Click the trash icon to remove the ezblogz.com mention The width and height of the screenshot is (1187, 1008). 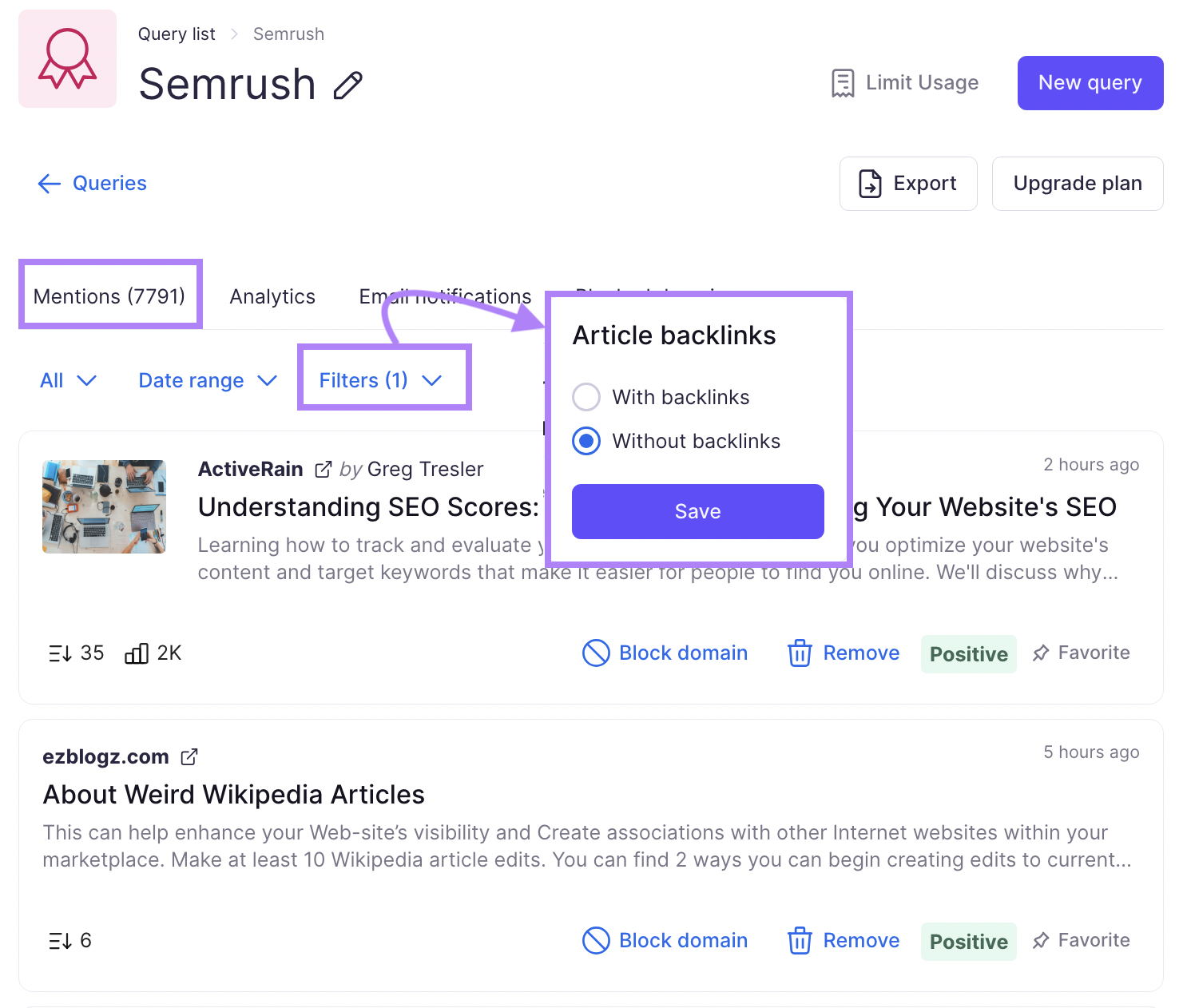800,941
